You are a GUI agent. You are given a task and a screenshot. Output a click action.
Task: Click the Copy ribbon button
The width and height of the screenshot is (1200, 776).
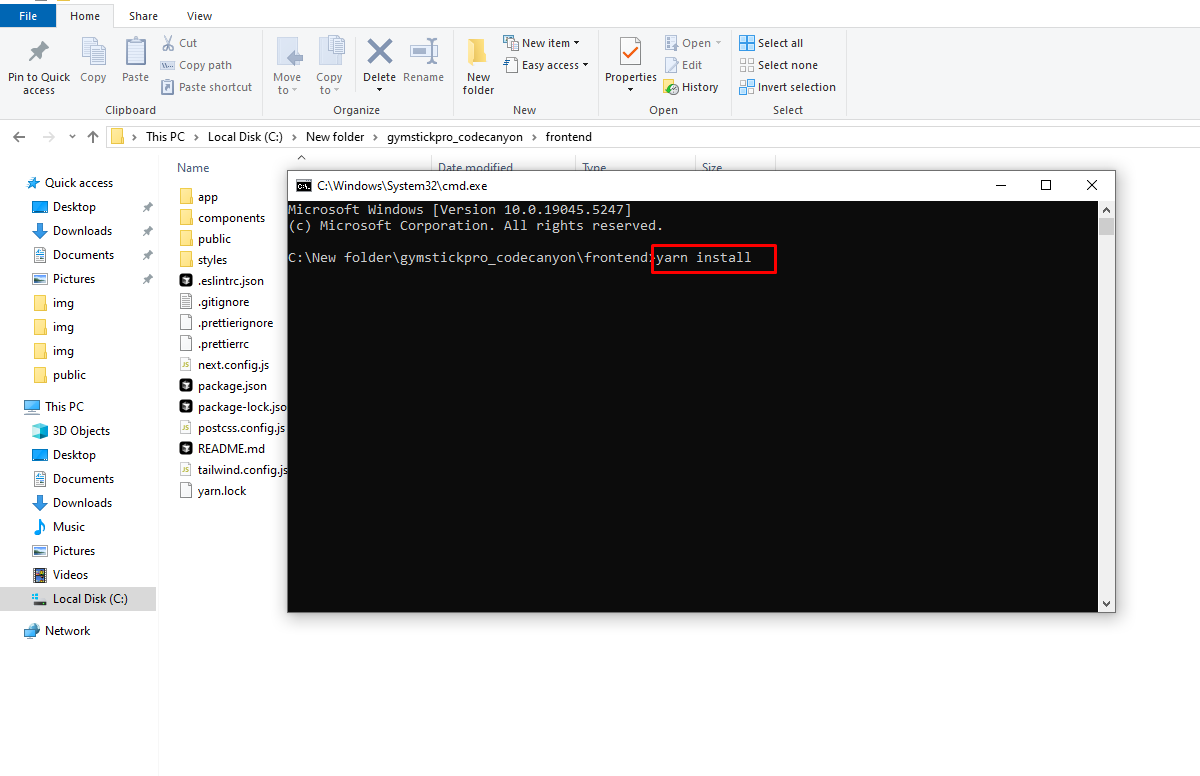pyautogui.click(x=93, y=60)
